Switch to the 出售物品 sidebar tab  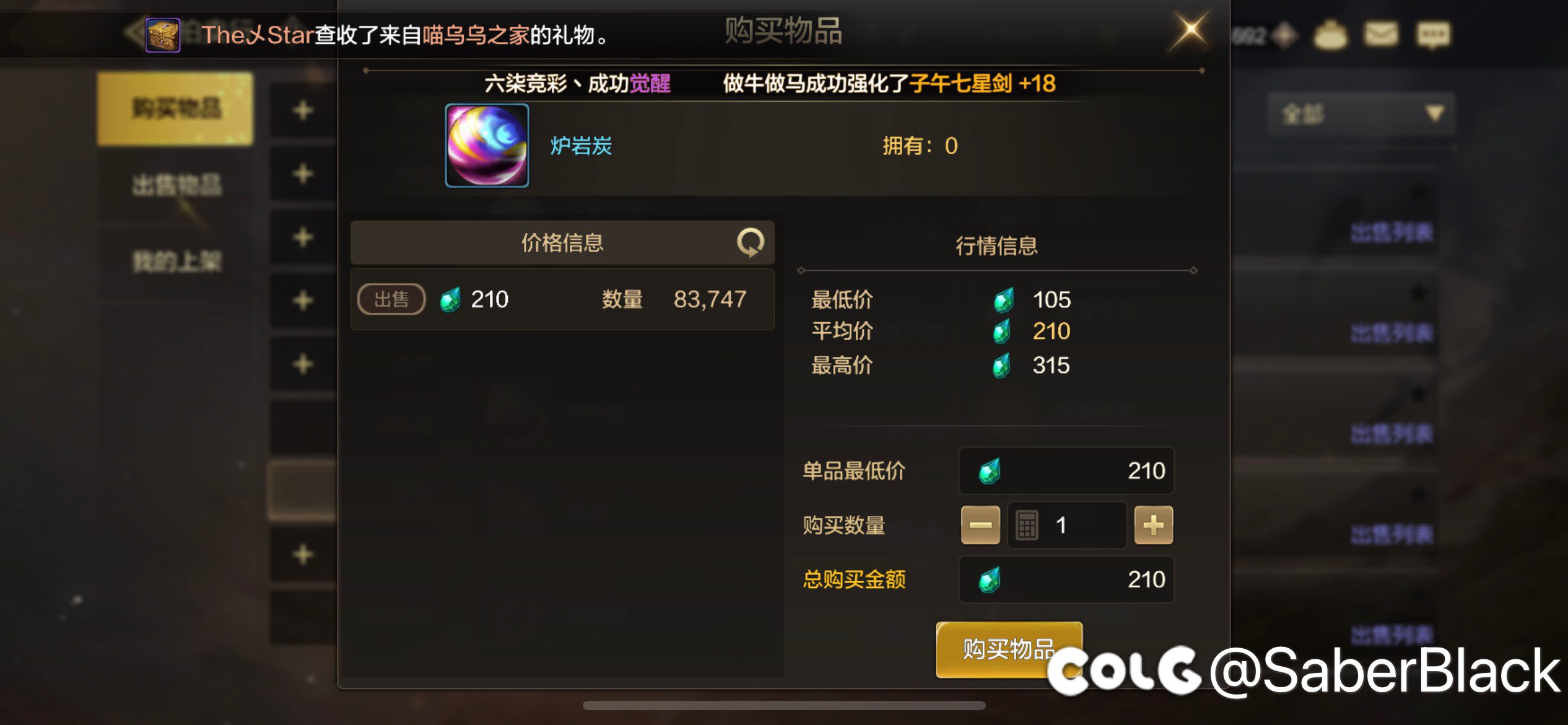click(176, 185)
